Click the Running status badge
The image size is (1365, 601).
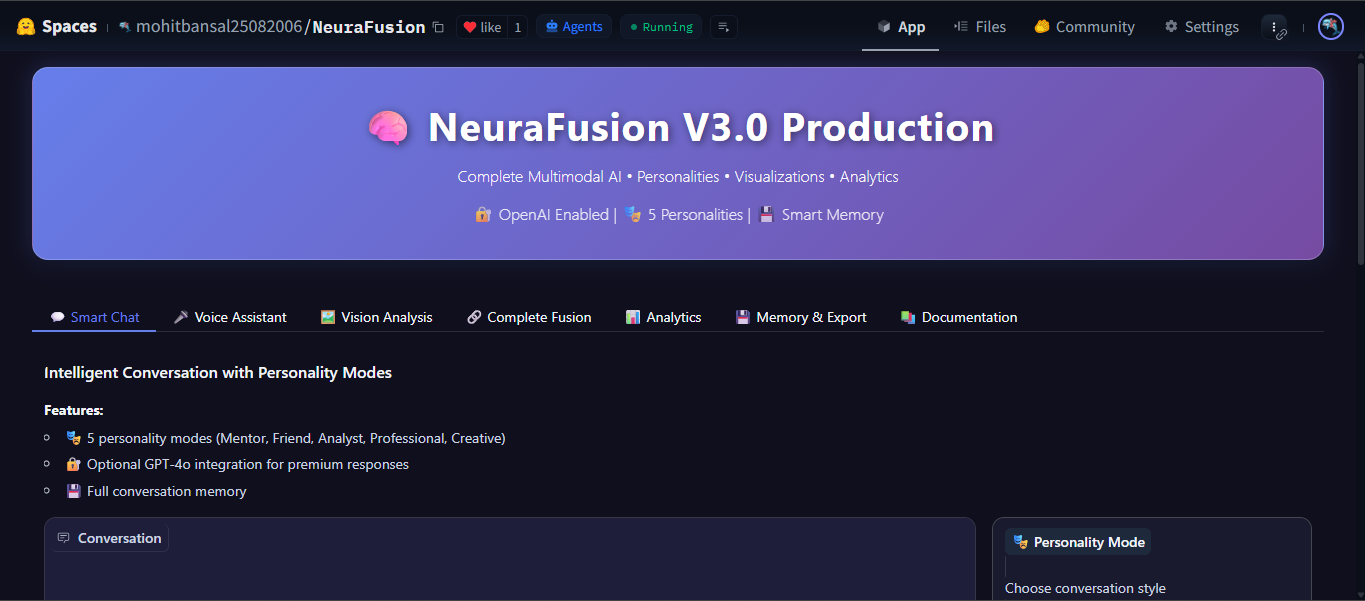661,27
